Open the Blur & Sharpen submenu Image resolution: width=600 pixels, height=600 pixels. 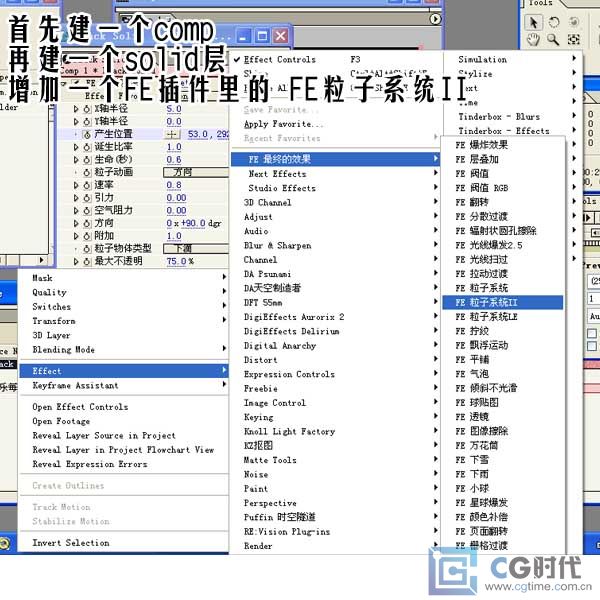(x=335, y=245)
